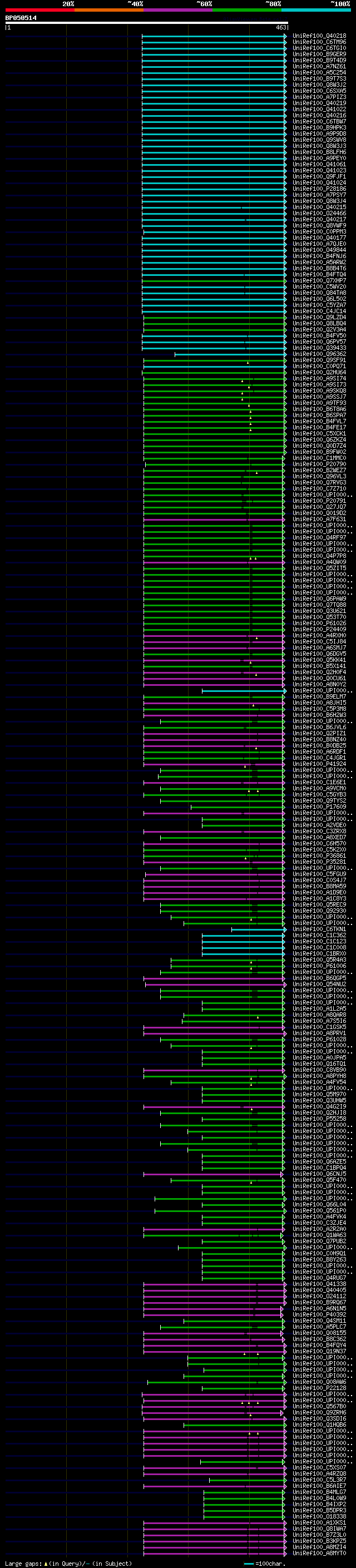Click the =100char. scale legend
The image size is (356, 1568).
(264, 1563)
